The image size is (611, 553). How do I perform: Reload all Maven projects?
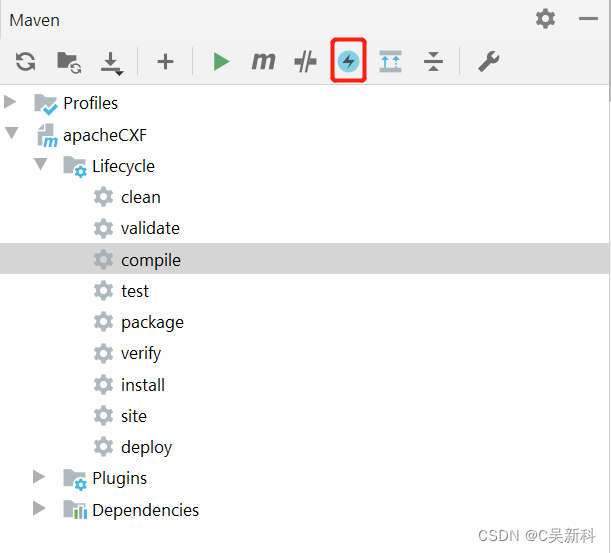click(x=26, y=62)
